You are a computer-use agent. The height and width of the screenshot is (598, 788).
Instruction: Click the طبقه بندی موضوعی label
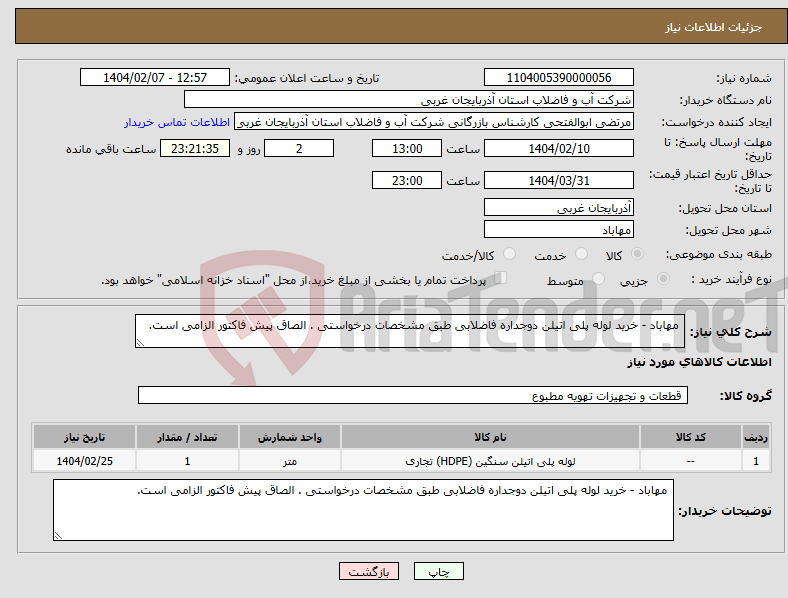(719, 255)
